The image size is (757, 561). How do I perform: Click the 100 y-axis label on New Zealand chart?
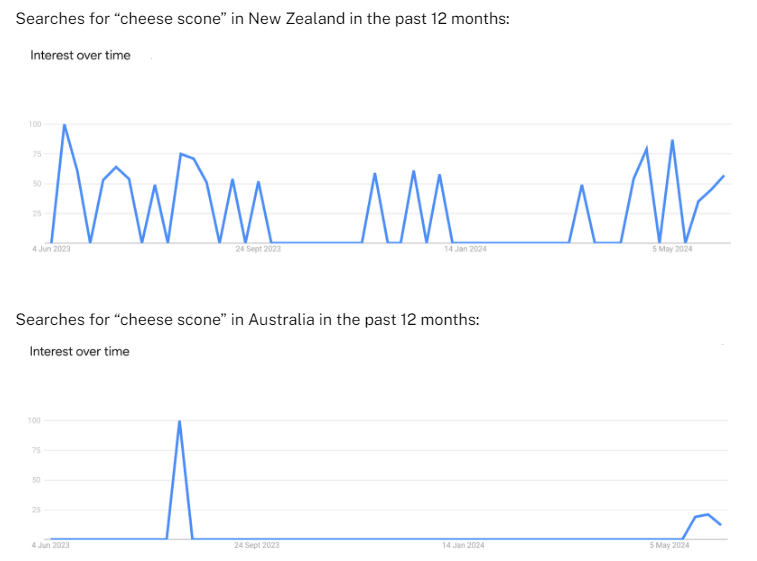(x=35, y=124)
